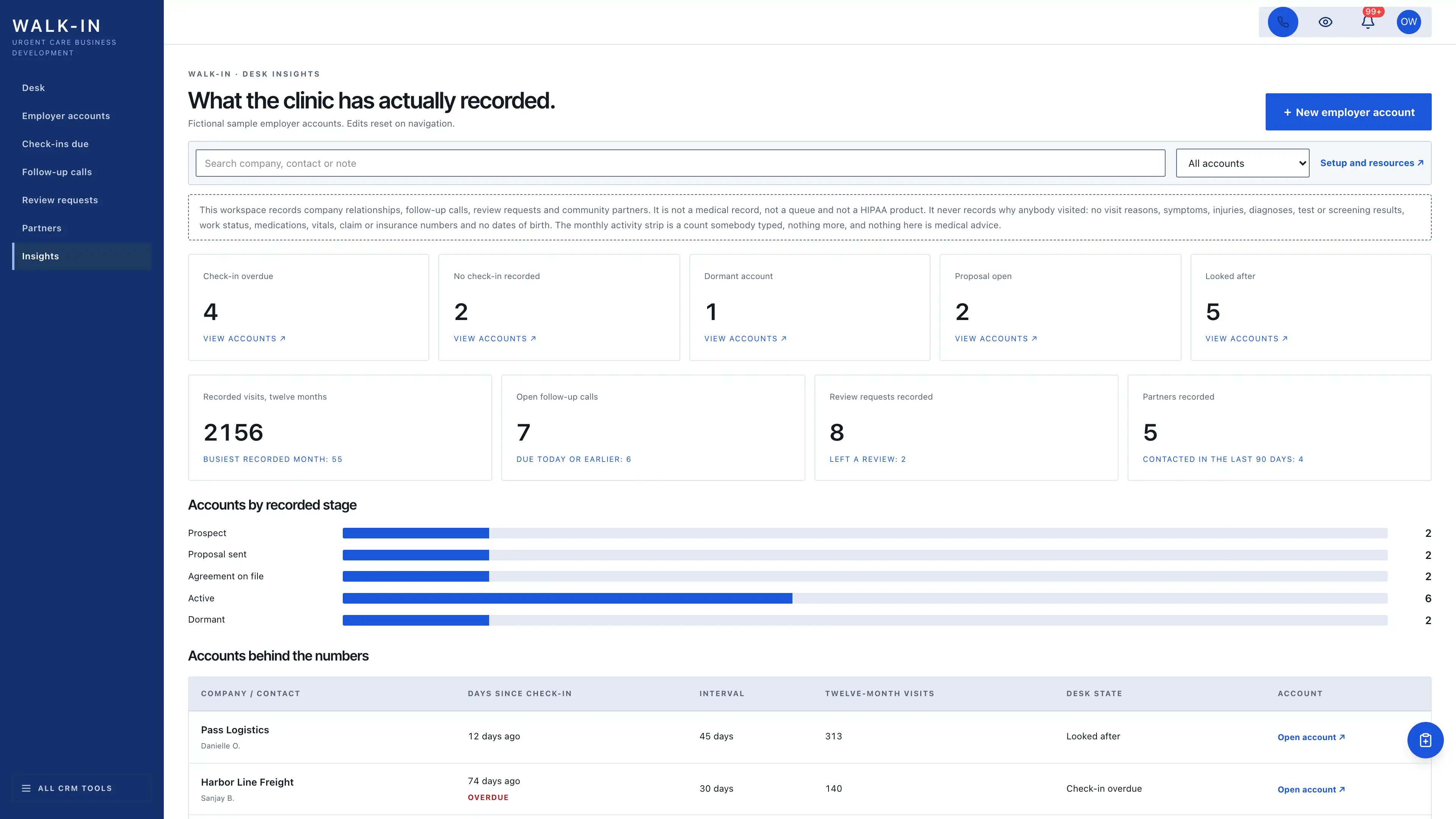Click Interval column header

(722, 693)
